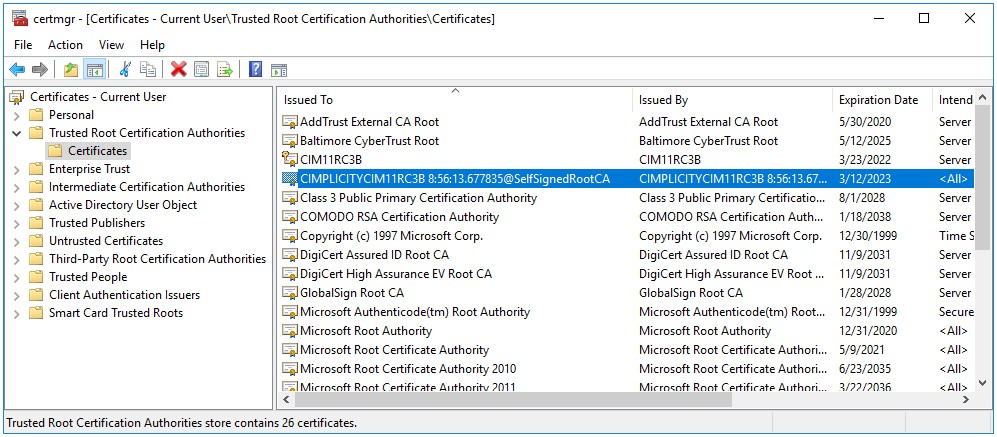The image size is (997, 437).
Task: Click the certmgr icon in the title bar
Action: pos(20,18)
